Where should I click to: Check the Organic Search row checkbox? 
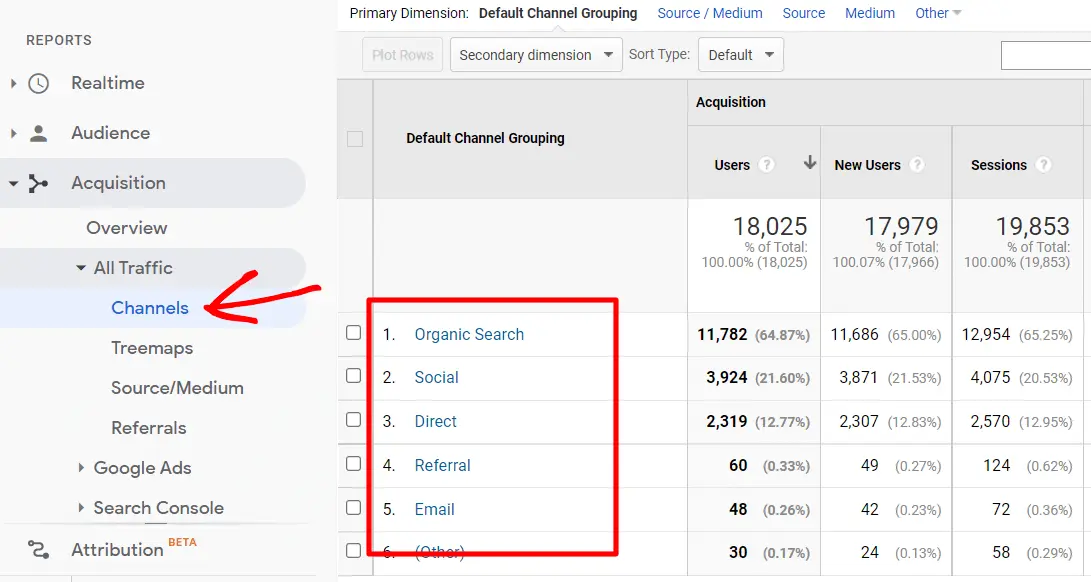click(x=354, y=333)
